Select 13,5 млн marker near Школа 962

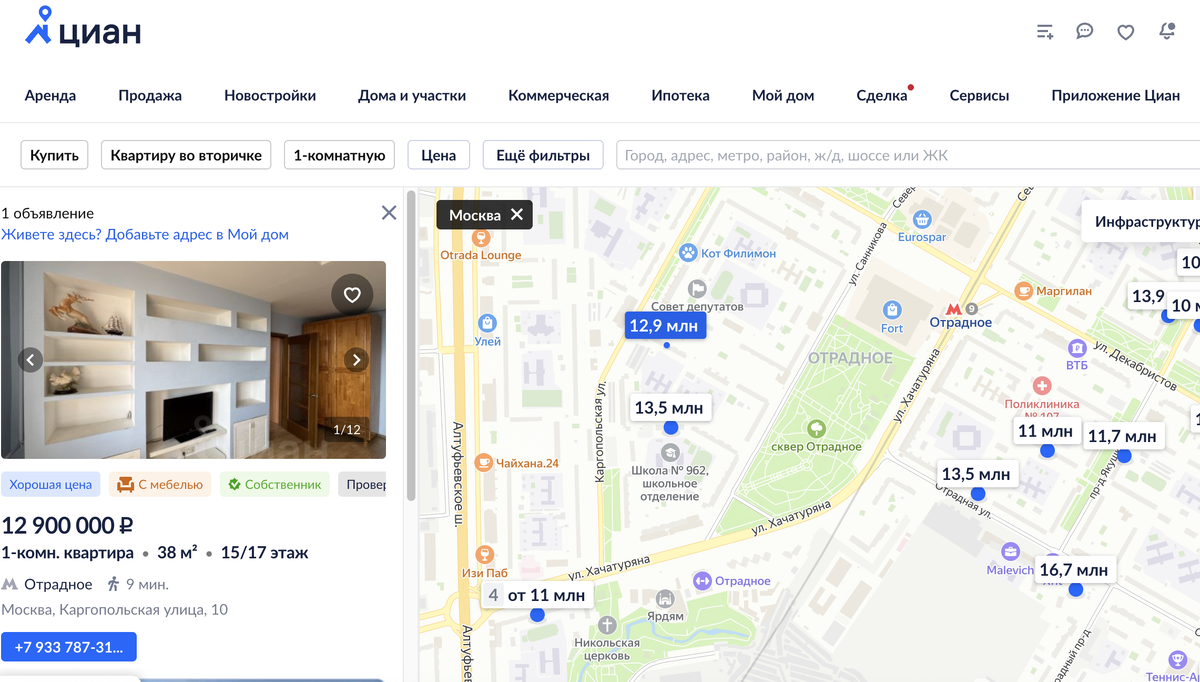(669, 408)
